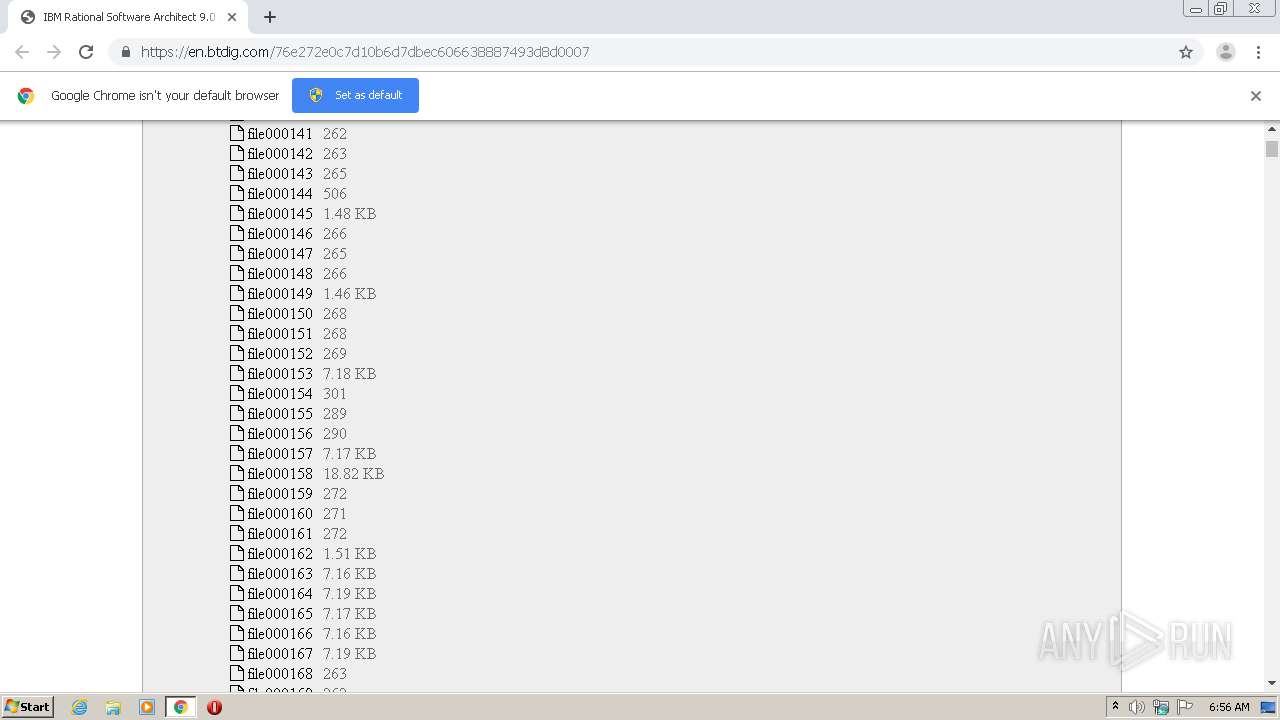Image resolution: width=1280 pixels, height=720 pixels.
Task: Click the padlock site info icon
Action: click(125, 52)
